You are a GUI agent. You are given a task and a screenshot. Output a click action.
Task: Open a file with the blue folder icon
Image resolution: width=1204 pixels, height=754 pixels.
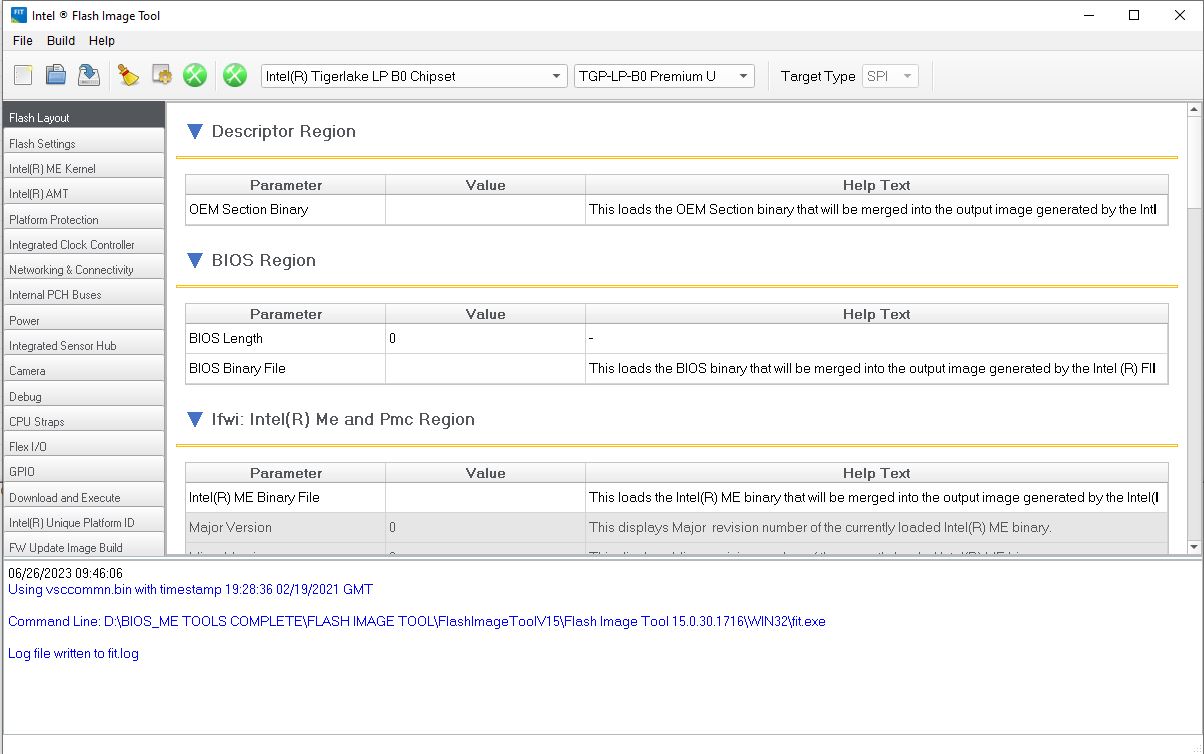pos(56,75)
